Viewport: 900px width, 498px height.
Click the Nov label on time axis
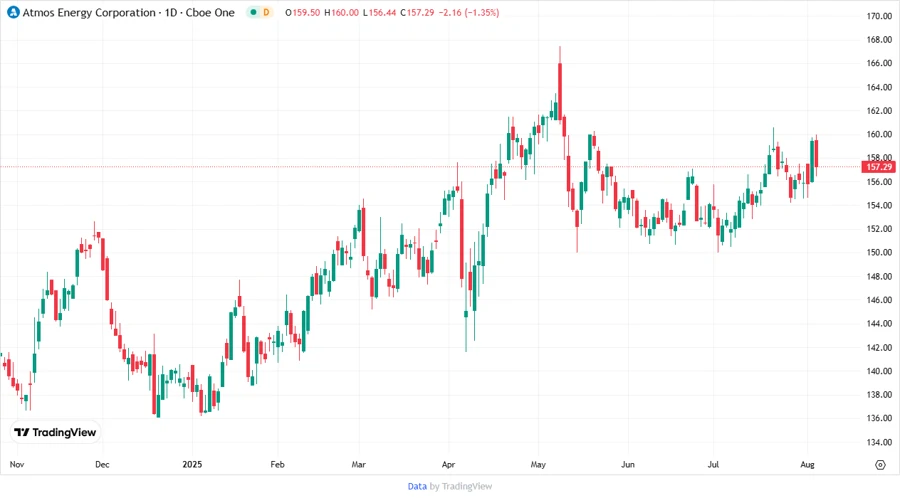(17, 464)
